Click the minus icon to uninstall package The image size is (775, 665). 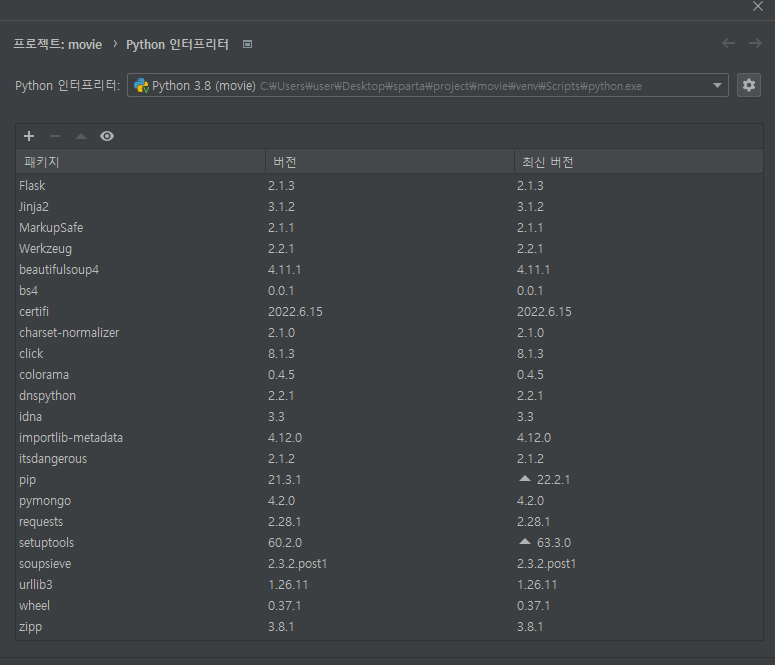pos(55,136)
